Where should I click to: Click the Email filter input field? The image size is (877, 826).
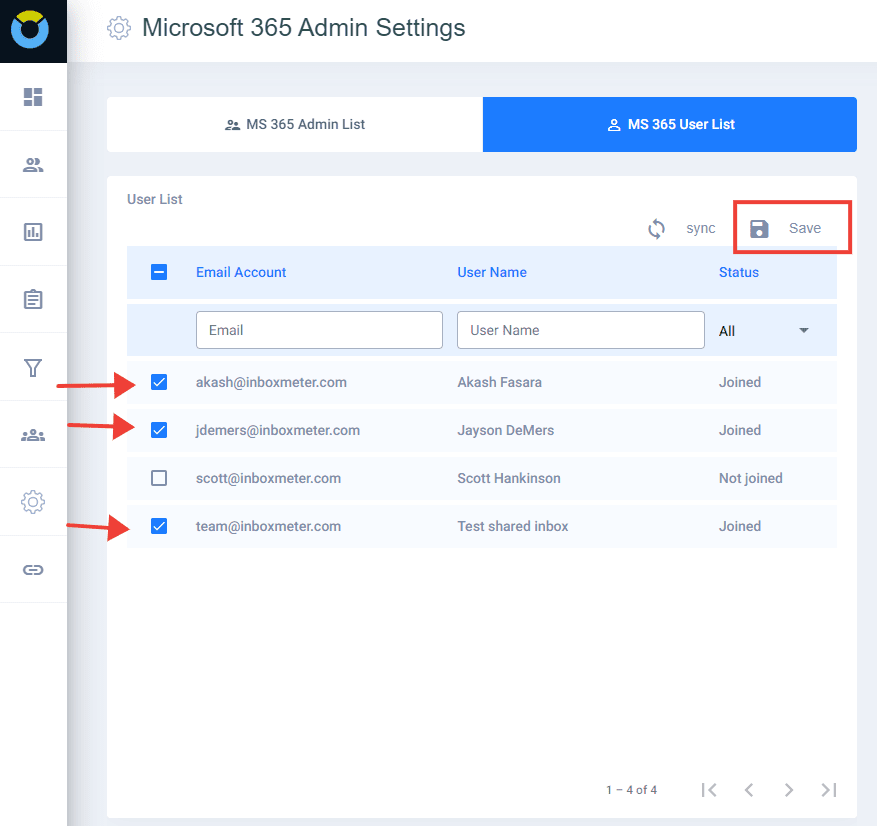click(x=318, y=330)
